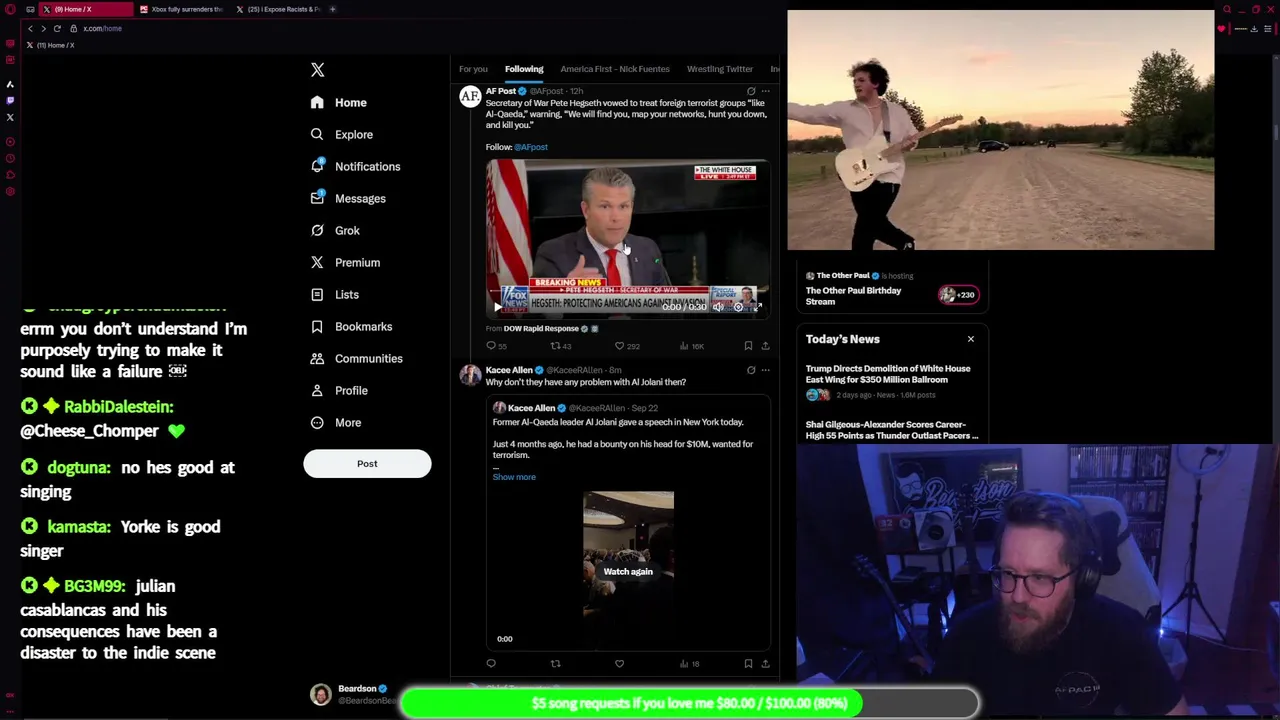
Task: Open Shai Gilgeous-Alexander news story
Action: tap(892, 430)
